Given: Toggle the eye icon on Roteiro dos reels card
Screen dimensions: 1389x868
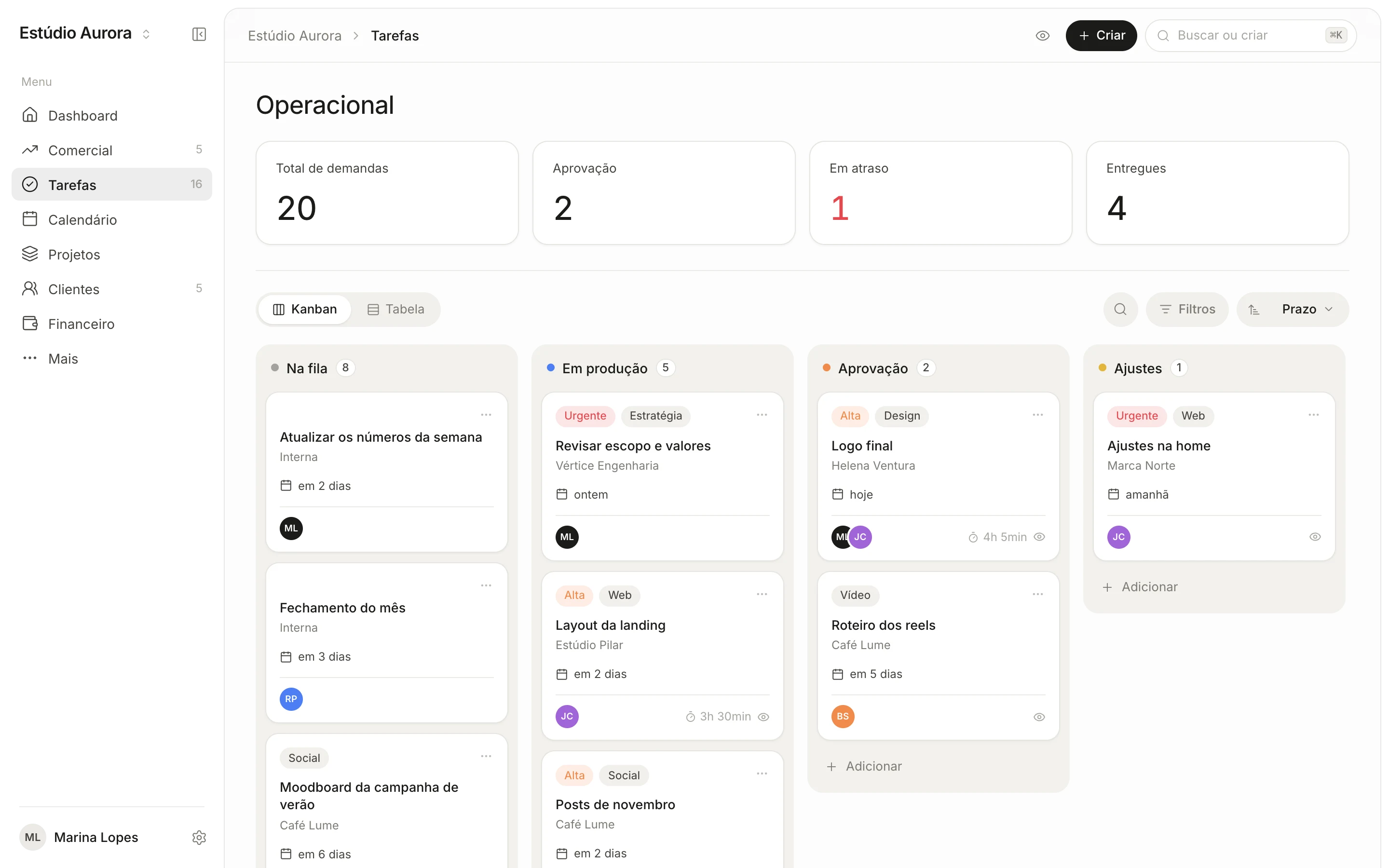Looking at the screenshot, I should coord(1039,717).
